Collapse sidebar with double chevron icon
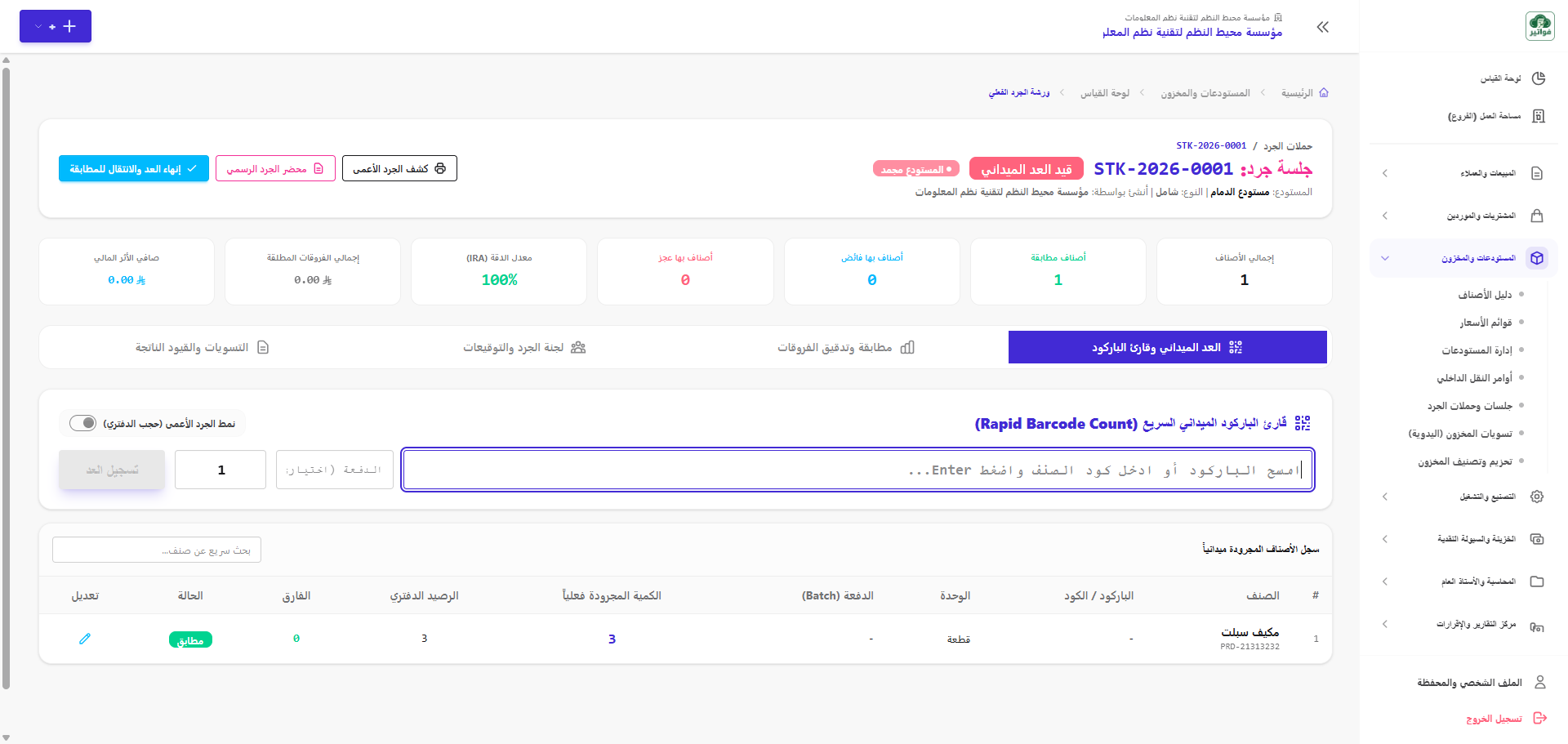1568x744 pixels. tap(1323, 27)
